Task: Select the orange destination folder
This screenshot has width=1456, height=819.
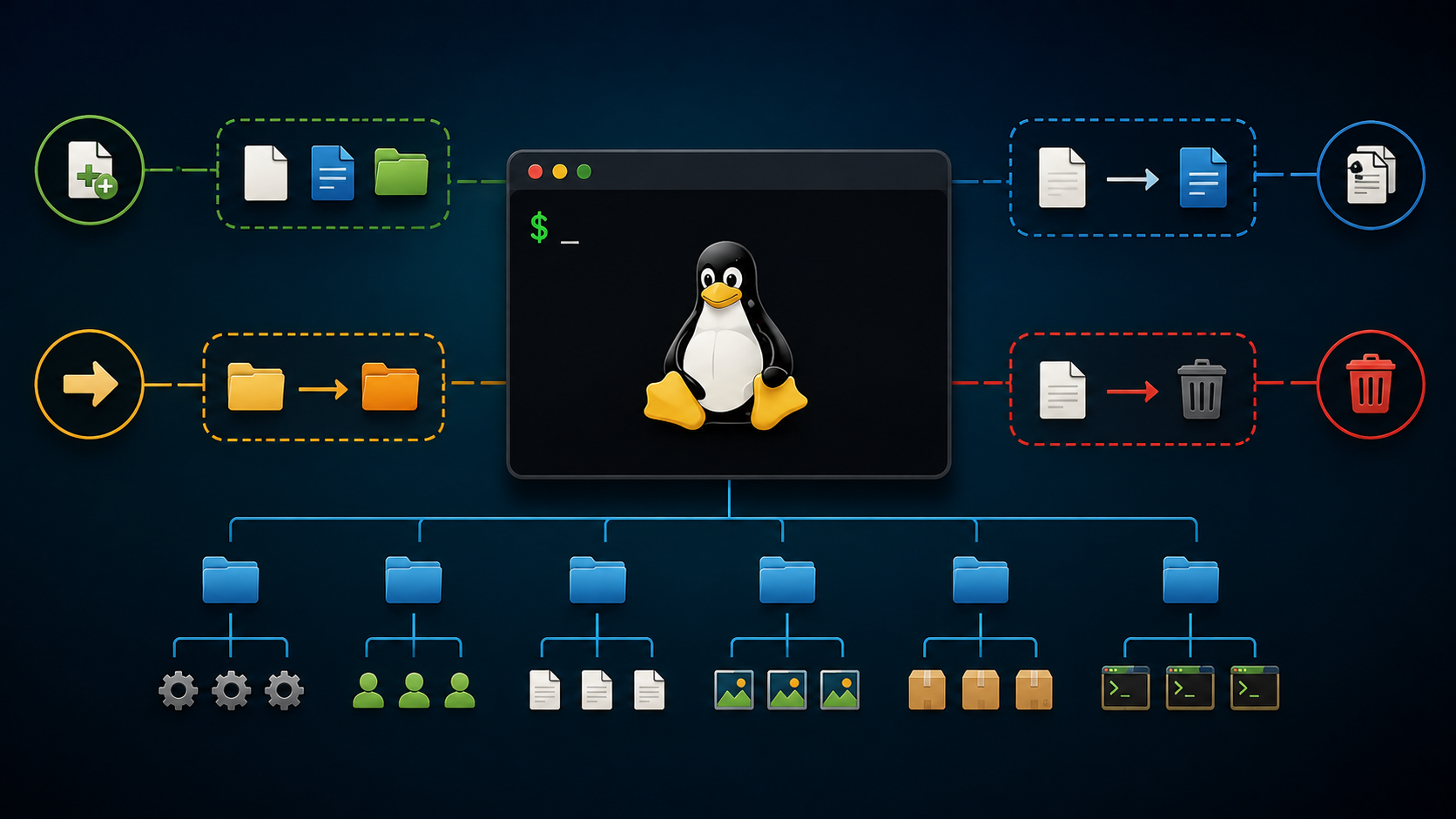Action: [x=390, y=386]
